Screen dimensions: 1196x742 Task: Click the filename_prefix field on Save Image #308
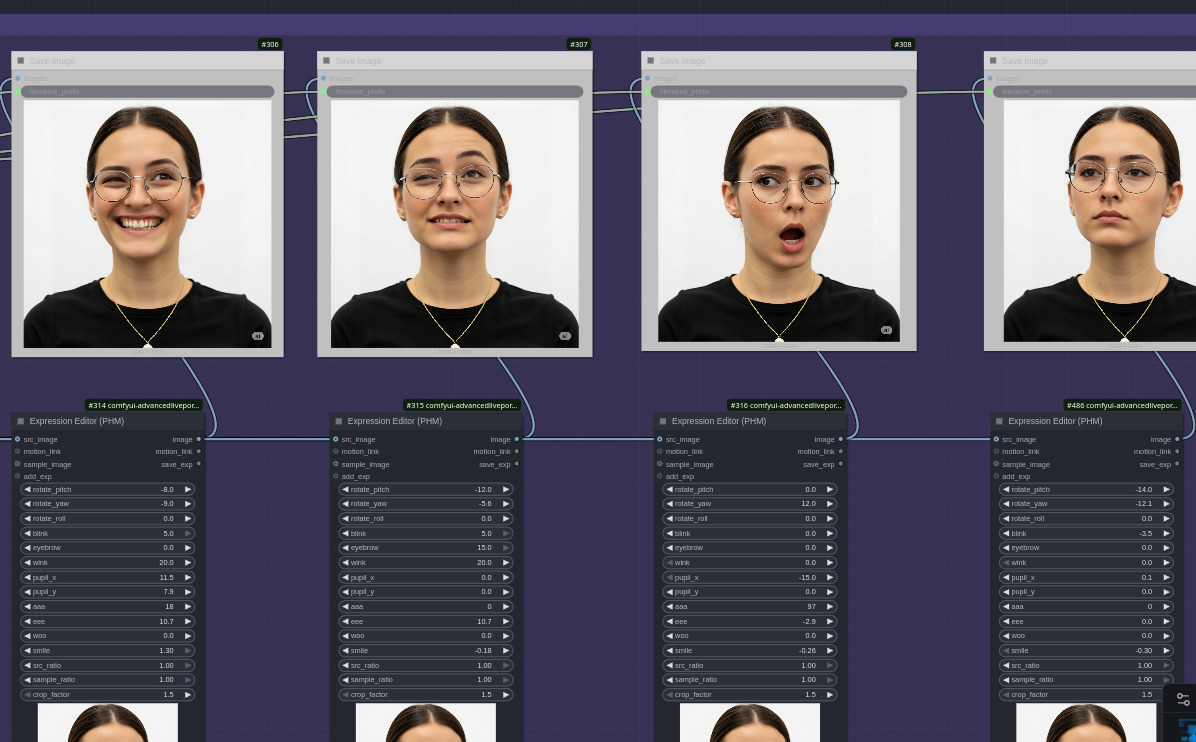pos(780,92)
